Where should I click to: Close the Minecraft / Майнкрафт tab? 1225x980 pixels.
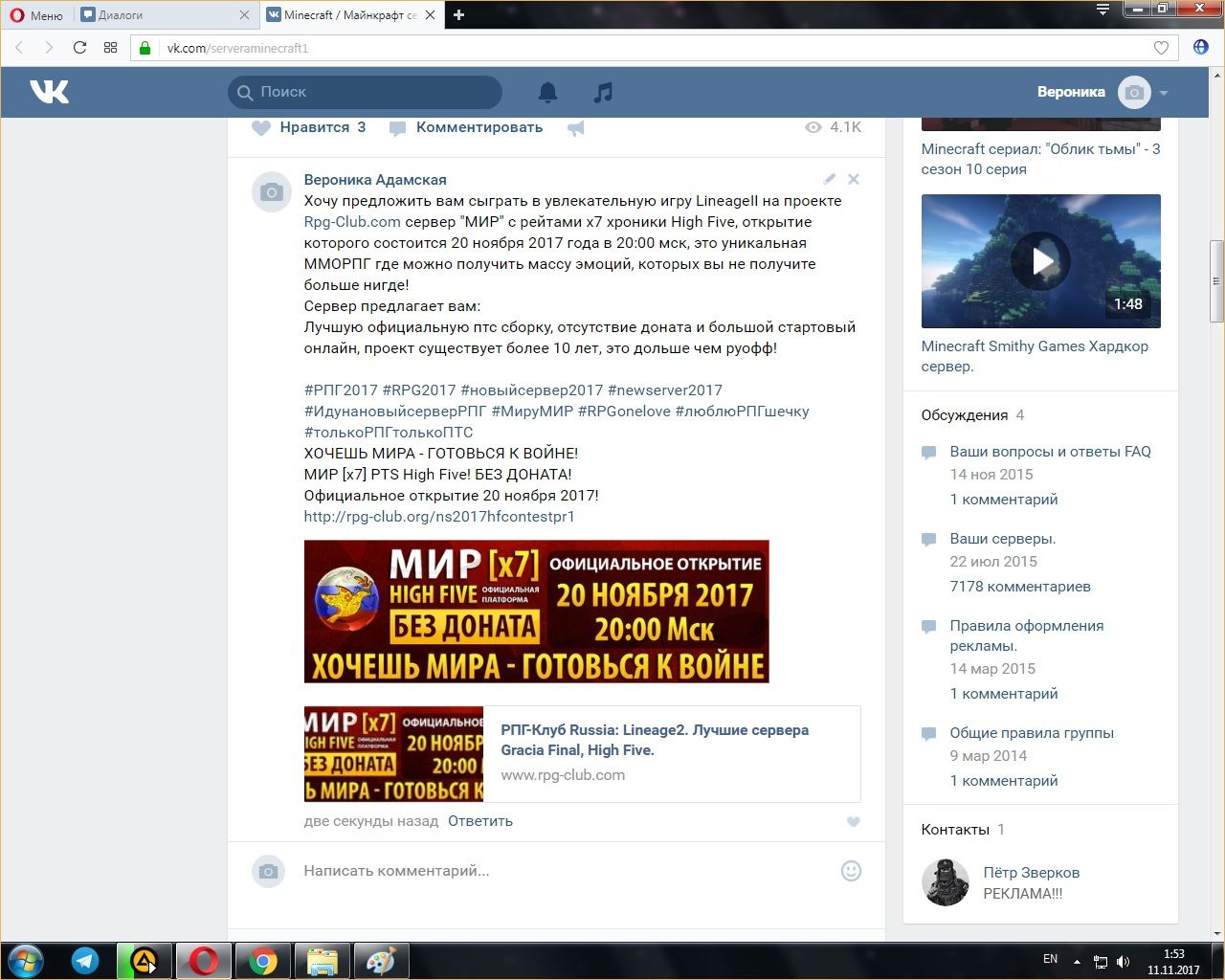[x=430, y=14]
